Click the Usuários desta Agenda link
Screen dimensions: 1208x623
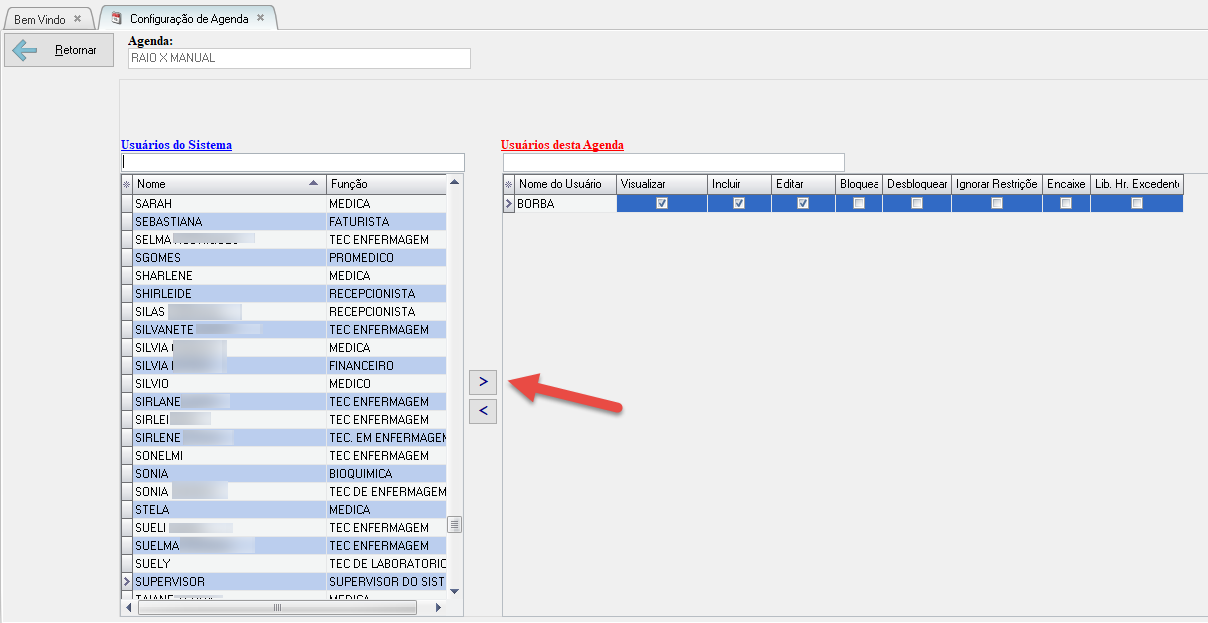coord(562,145)
